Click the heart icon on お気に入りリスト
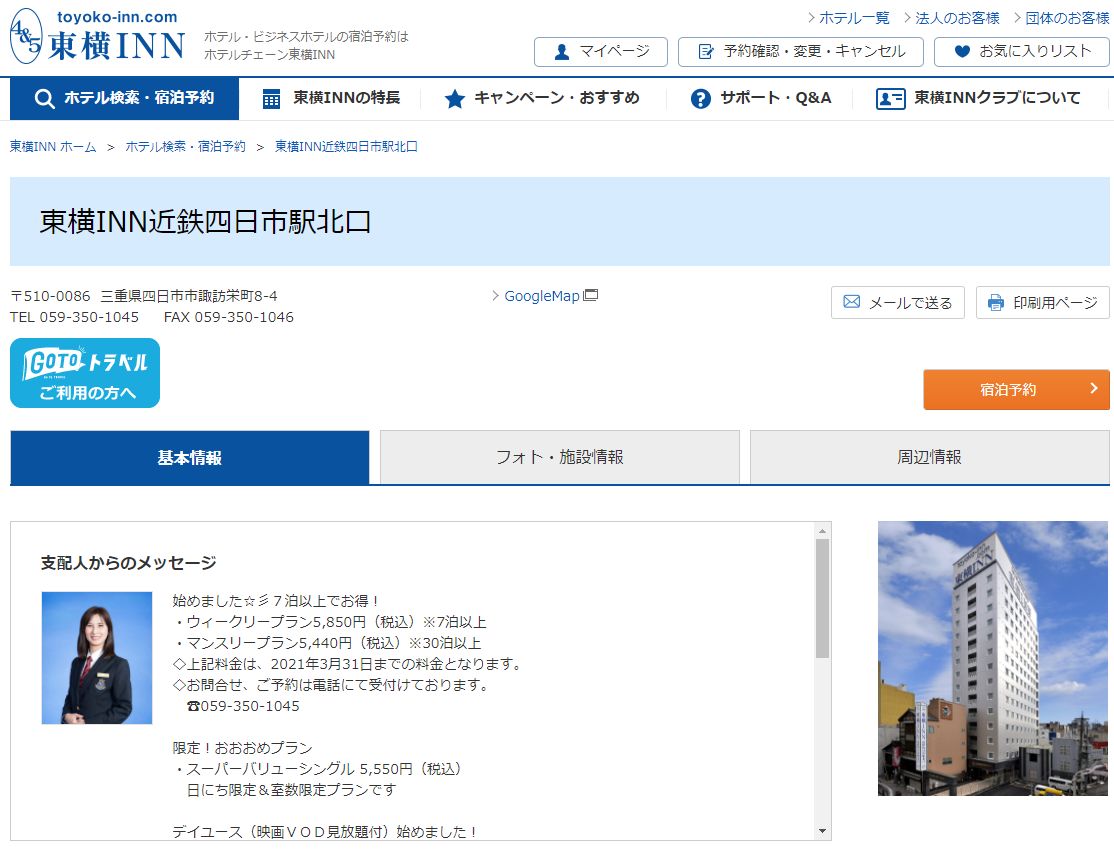The height and width of the screenshot is (851, 1114). [962, 51]
